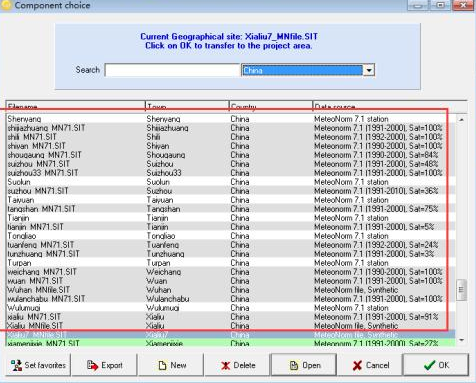Click the Set favorites button
Screen dimensions: 476x383
38,365
